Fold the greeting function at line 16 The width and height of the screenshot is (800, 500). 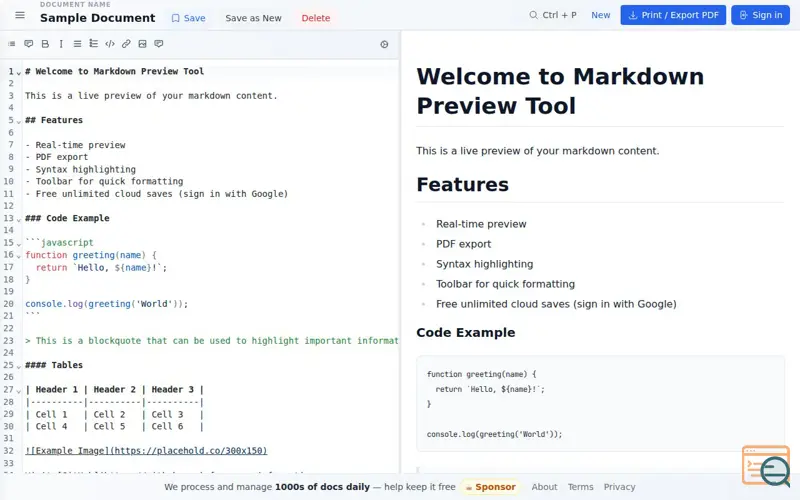[x=18, y=256]
